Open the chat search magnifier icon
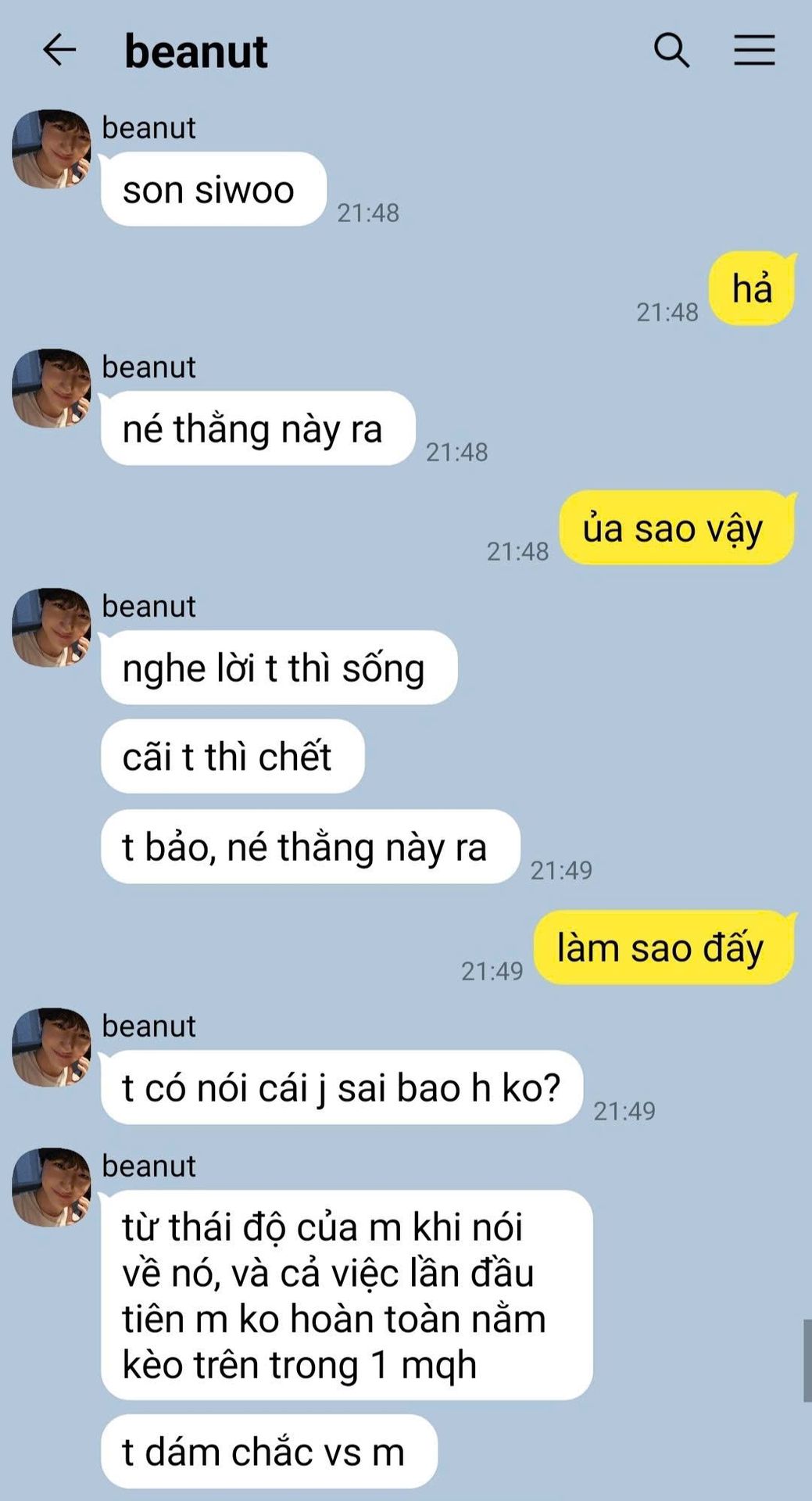The width and height of the screenshot is (812, 1501). (x=671, y=50)
